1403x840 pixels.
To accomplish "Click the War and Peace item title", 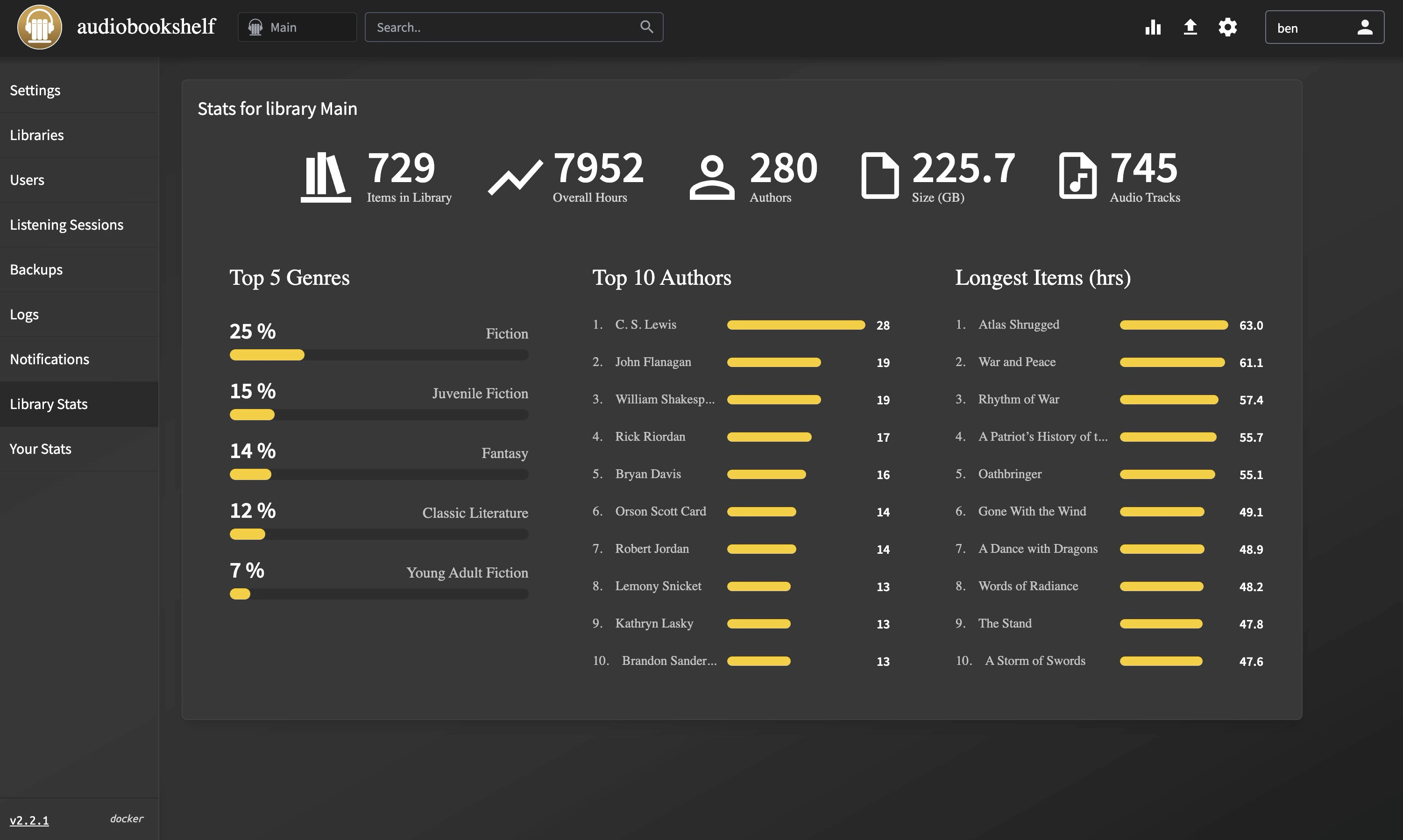I will [1017, 362].
